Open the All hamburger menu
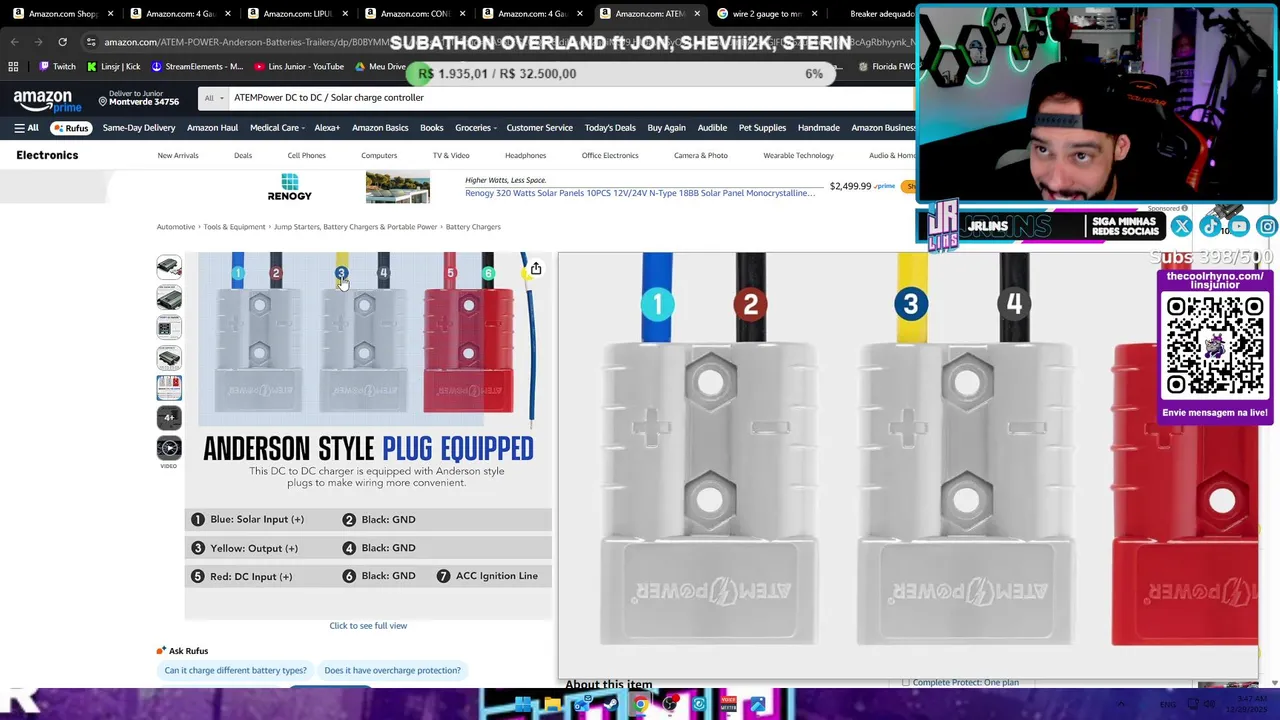Screen dimensions: 1280x720 pyautogui.click(x=26, y=128)
